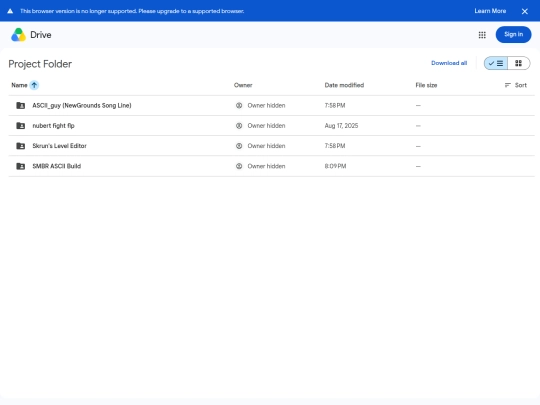Image resolution: width=540 pixels, height=405 pixels.
Task: Click the warning triangle icon in banner
Action: tap(10, 11)
